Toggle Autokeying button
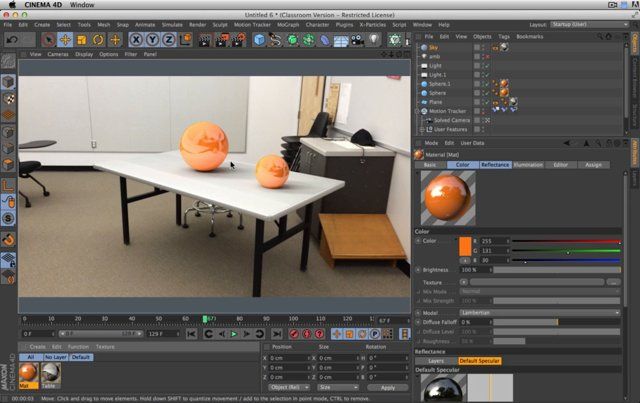 (x=307, y=334)
